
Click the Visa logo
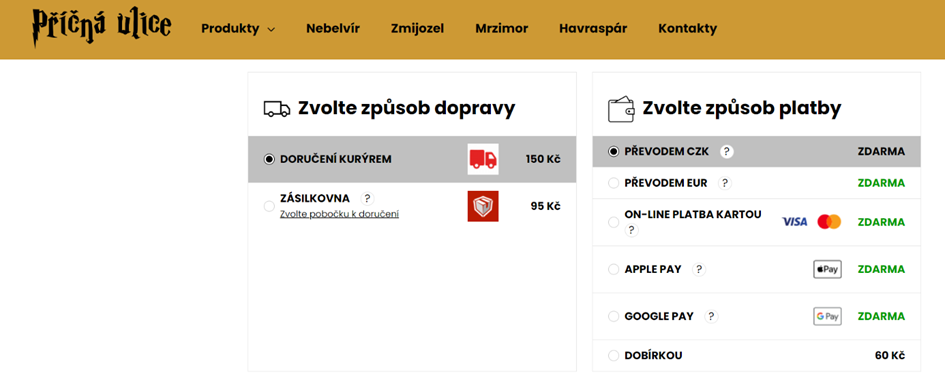[x=794, y=222]
